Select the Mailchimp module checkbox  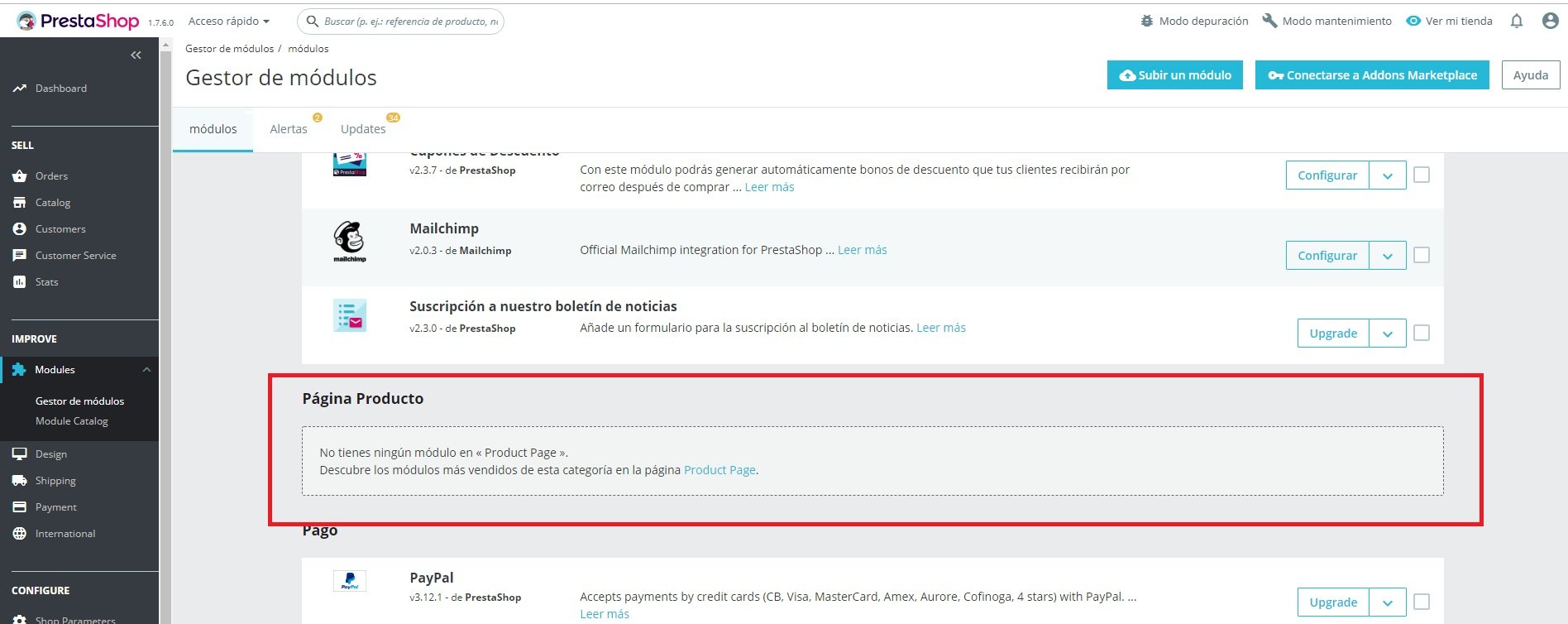click(1422, 256)
